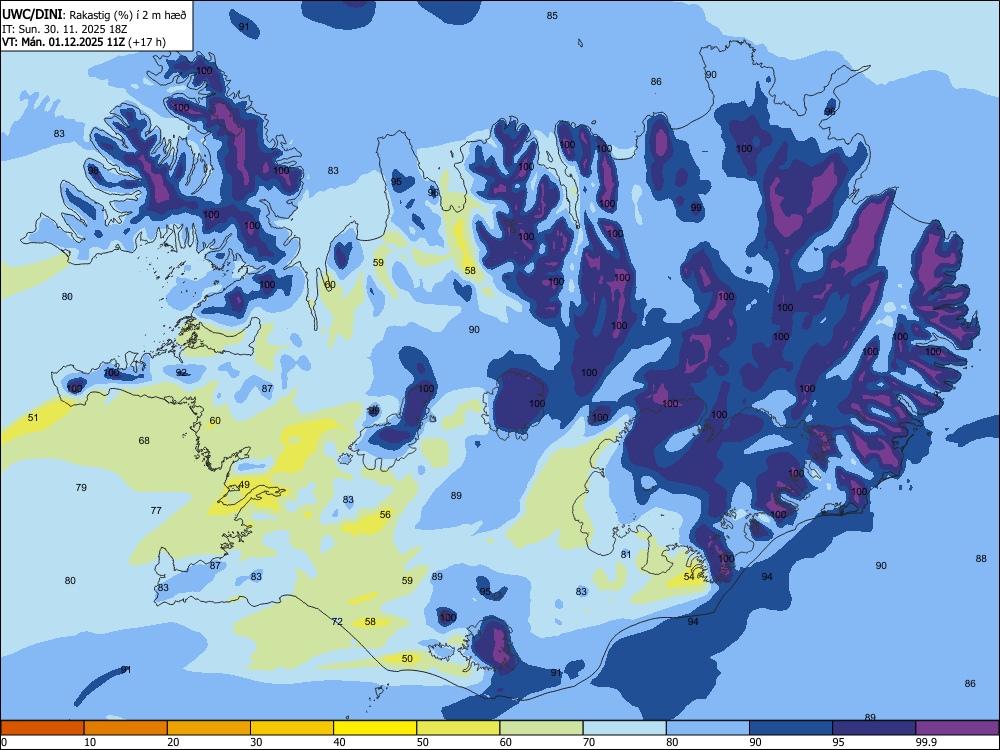Image resolution: width=1000 pixels, height=750 pixels.
Task: Select the legend scale label '10'
Action: (x=90, y=742)
